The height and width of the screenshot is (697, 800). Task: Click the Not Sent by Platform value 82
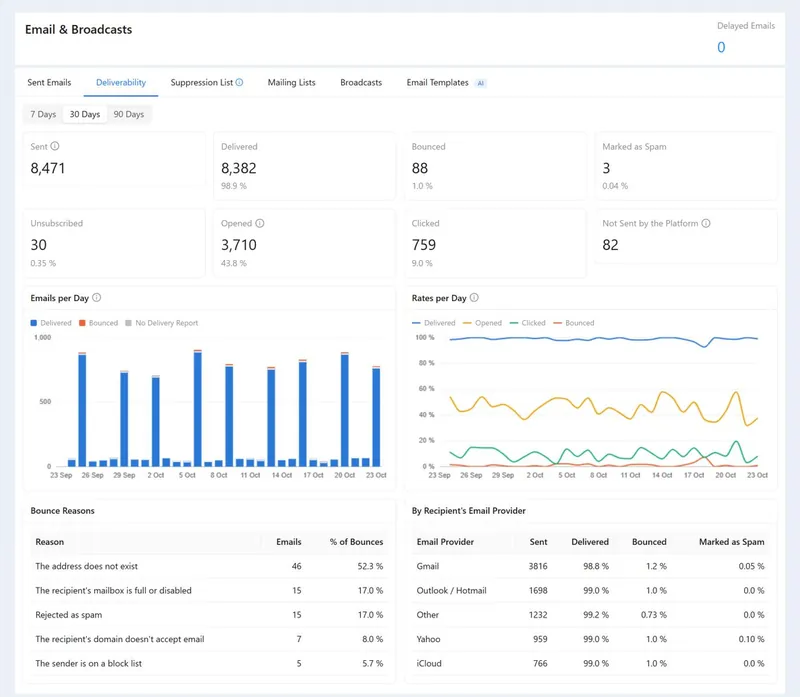coord(610,245)
